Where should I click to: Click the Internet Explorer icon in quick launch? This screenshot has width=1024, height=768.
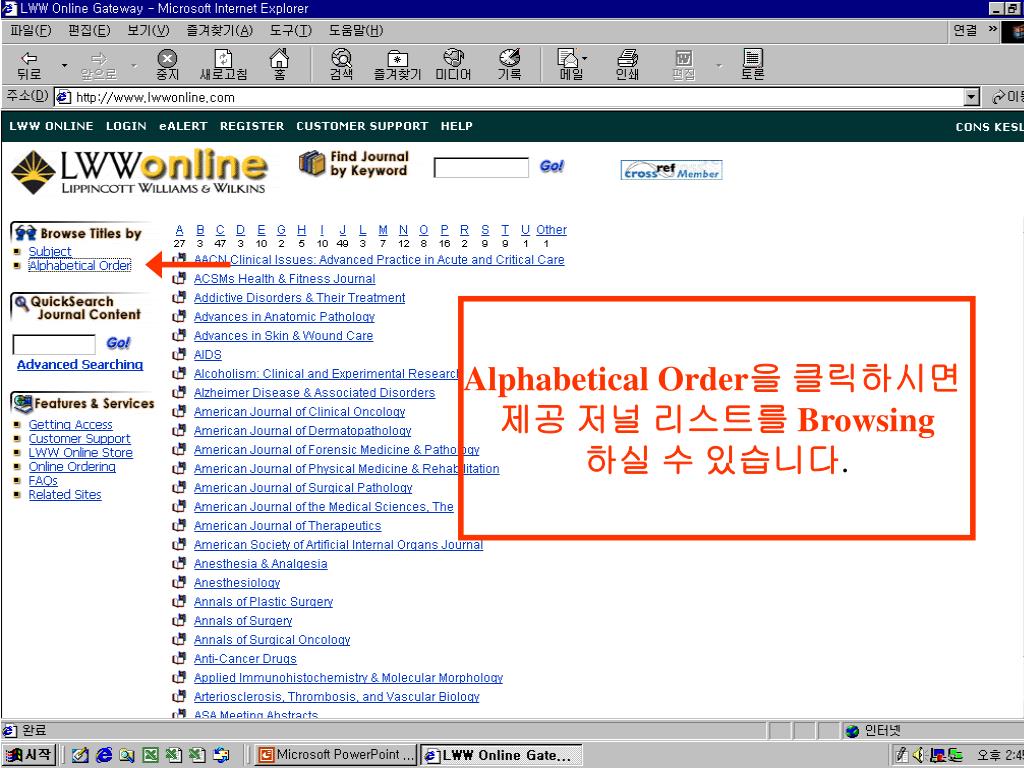click(104, 755)
